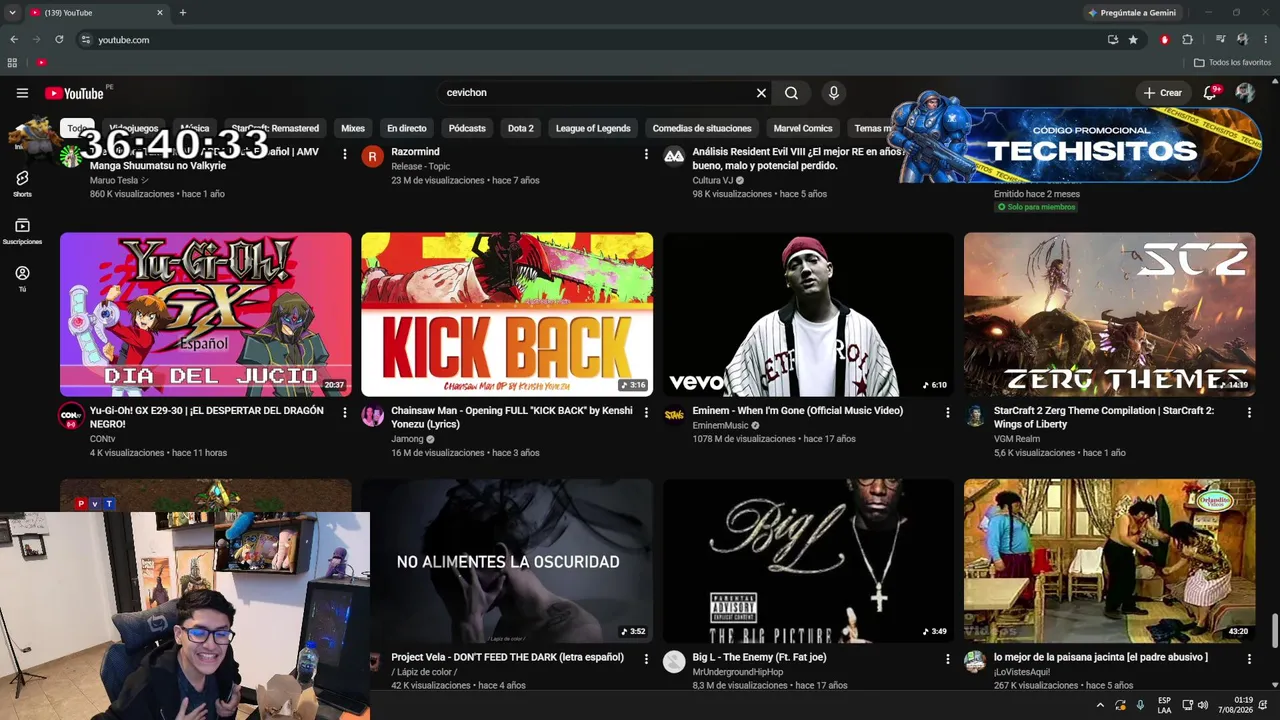Open the Razormind video title
Image resolution: width=1280 pixels, height=720 pixels.
[x=415, y=152]
